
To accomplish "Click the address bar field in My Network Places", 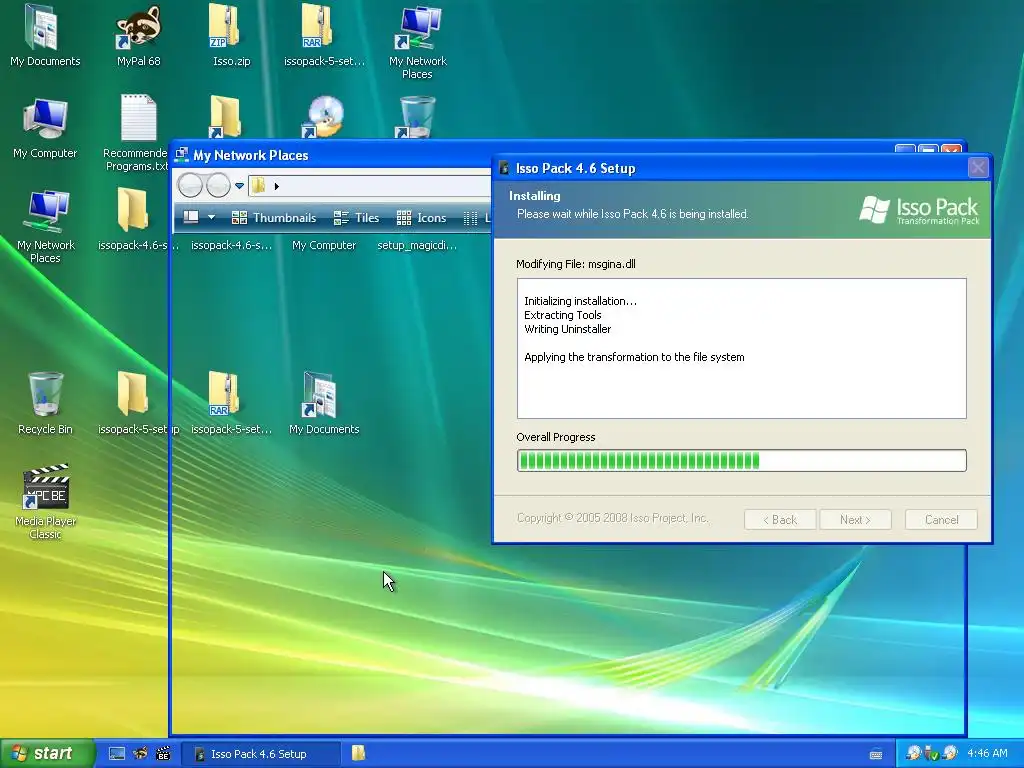I will coord(369,186).
